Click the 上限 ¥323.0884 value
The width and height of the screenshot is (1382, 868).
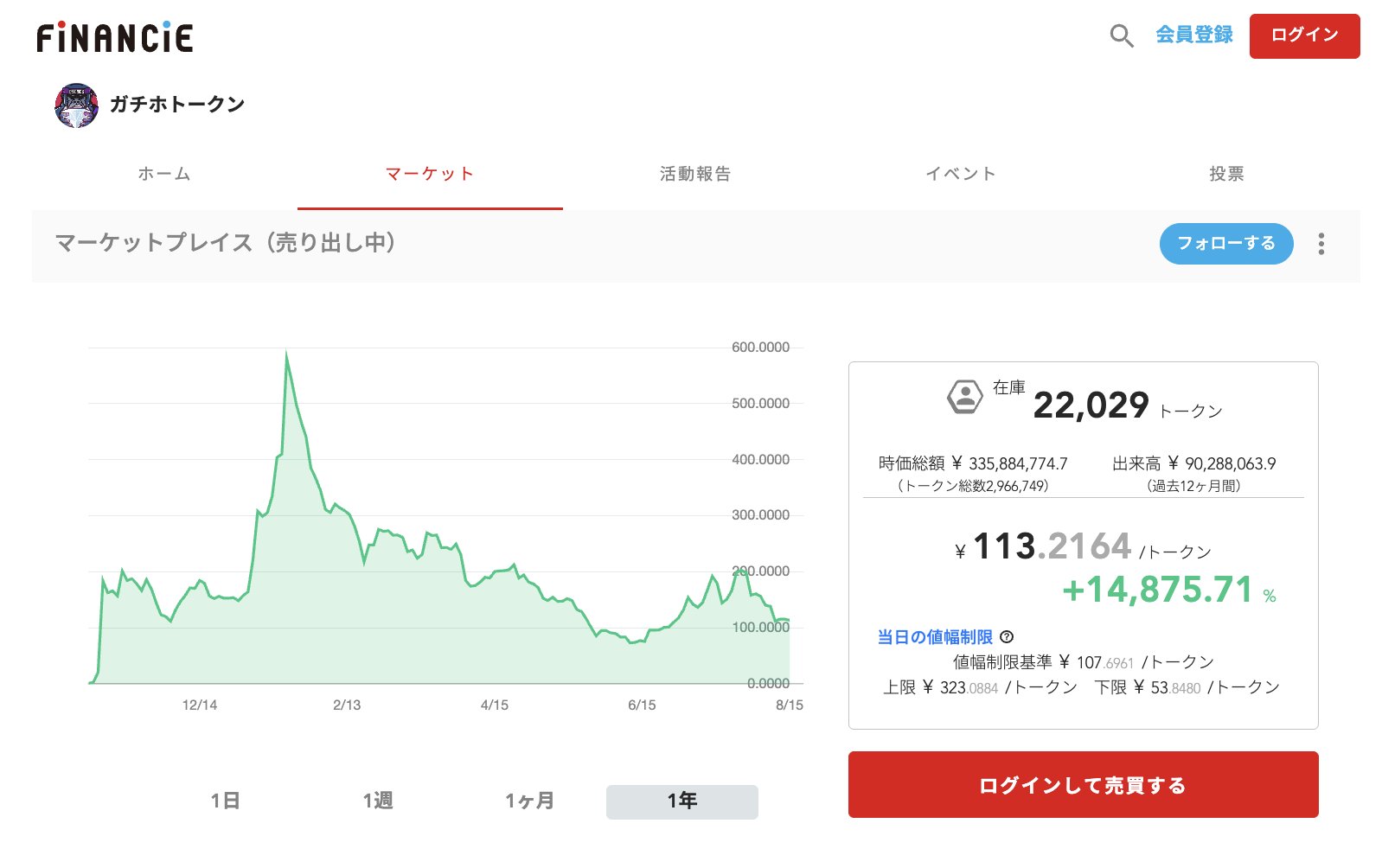pos(980,687)
